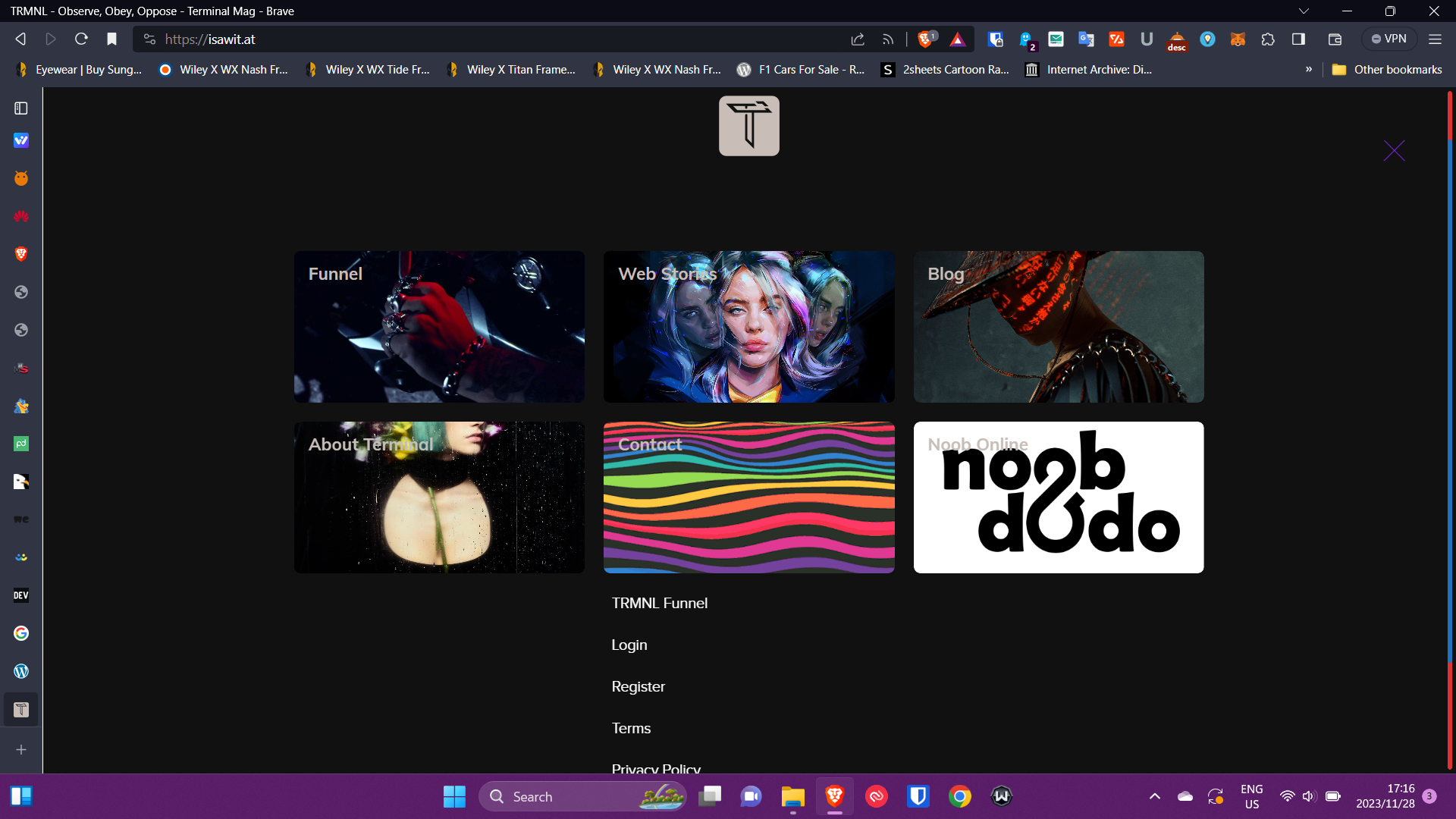Click the RSS feed icon in address bar
The image size is (1456, 819).
888,39
